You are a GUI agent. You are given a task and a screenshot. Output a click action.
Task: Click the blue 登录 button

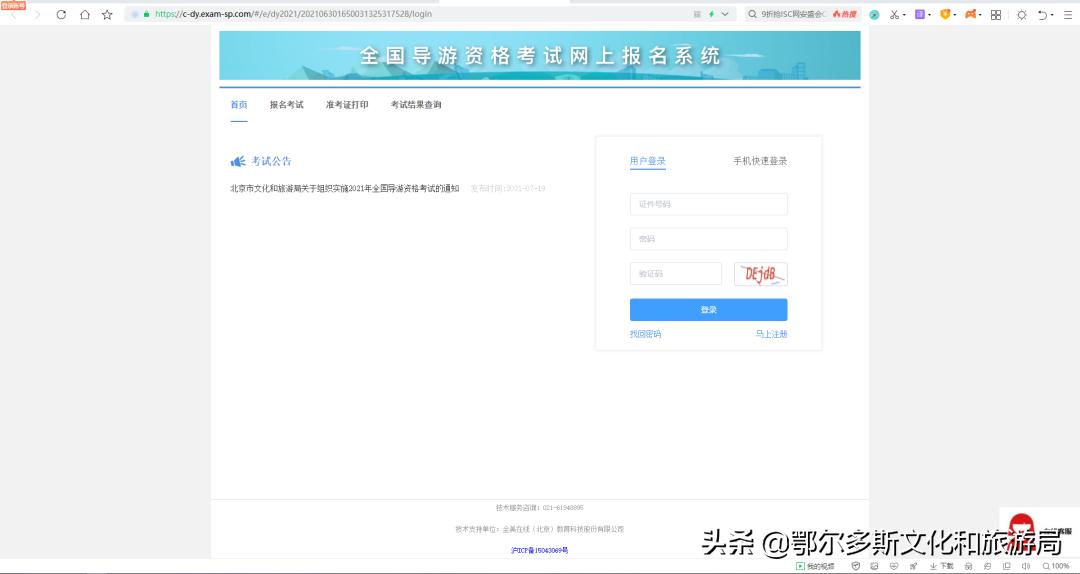tap(709, 309)
